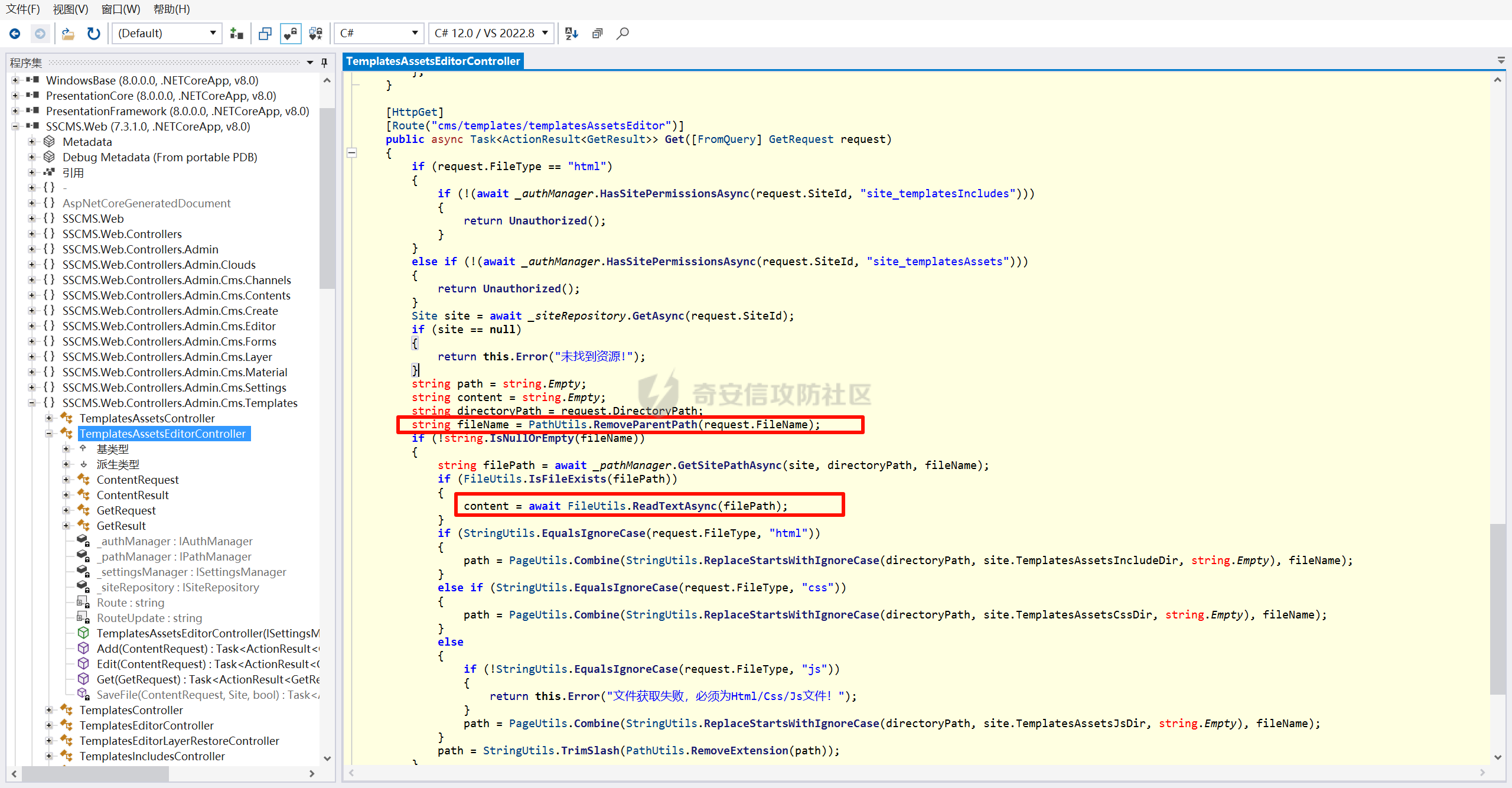Click the tree panel vertical scrollbar thumb
The width and height of the screenshot is (1512, 788).
(327, 198)
